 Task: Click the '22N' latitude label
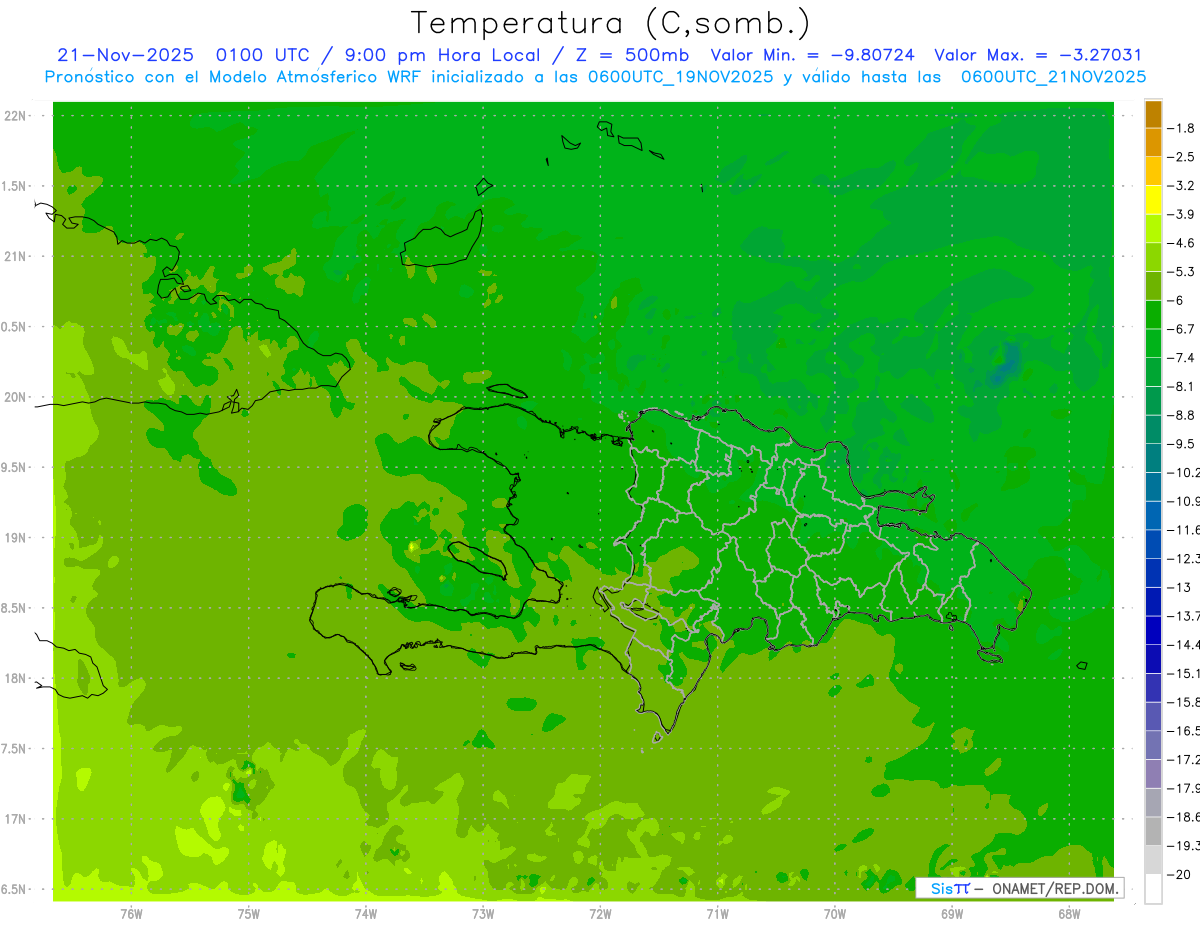(16, 116)
